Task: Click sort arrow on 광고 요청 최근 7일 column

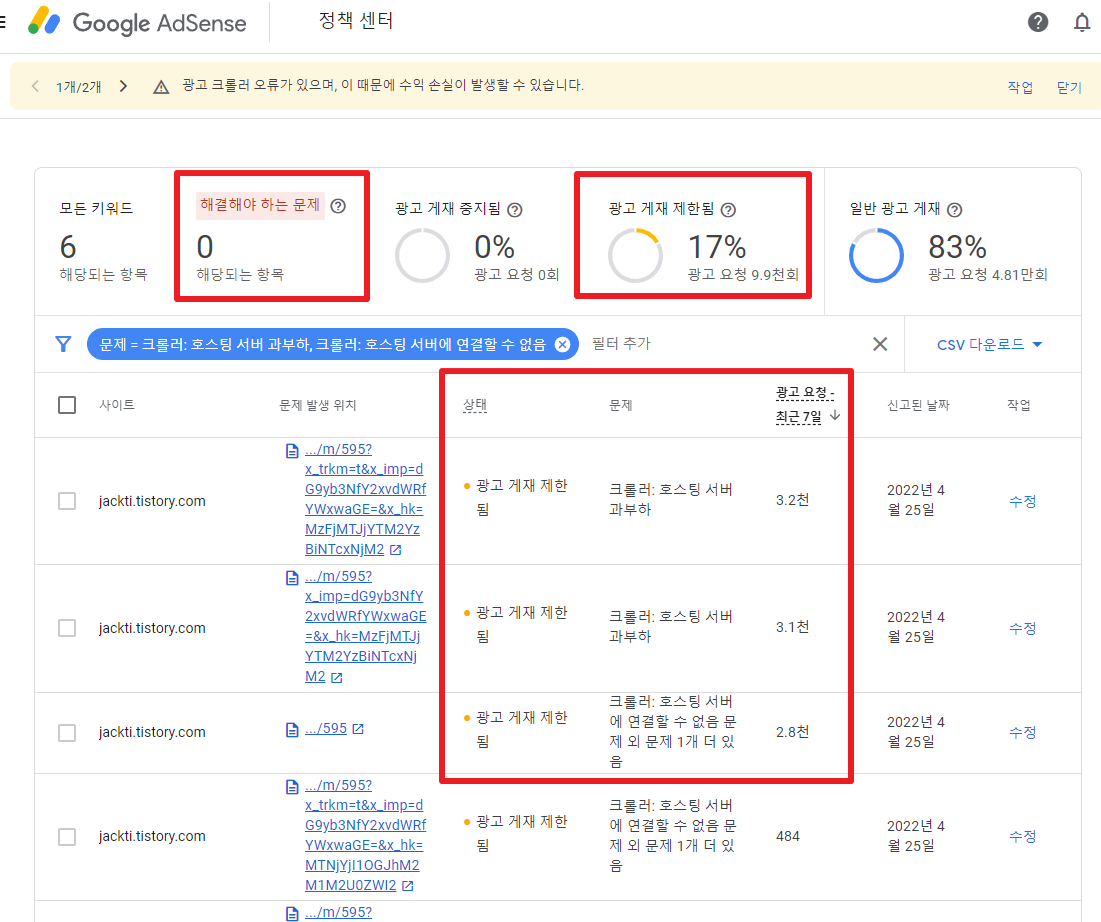Action: point(835,416)
